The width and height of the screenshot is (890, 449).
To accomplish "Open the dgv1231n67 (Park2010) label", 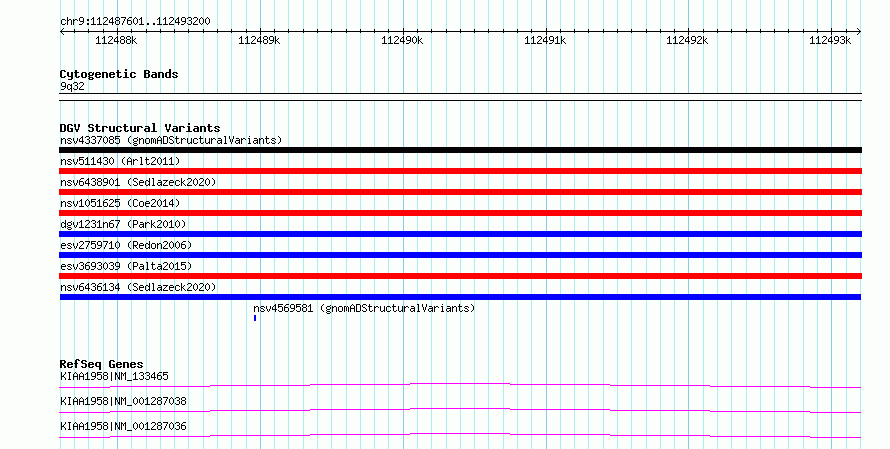I will tap(123, 224).
